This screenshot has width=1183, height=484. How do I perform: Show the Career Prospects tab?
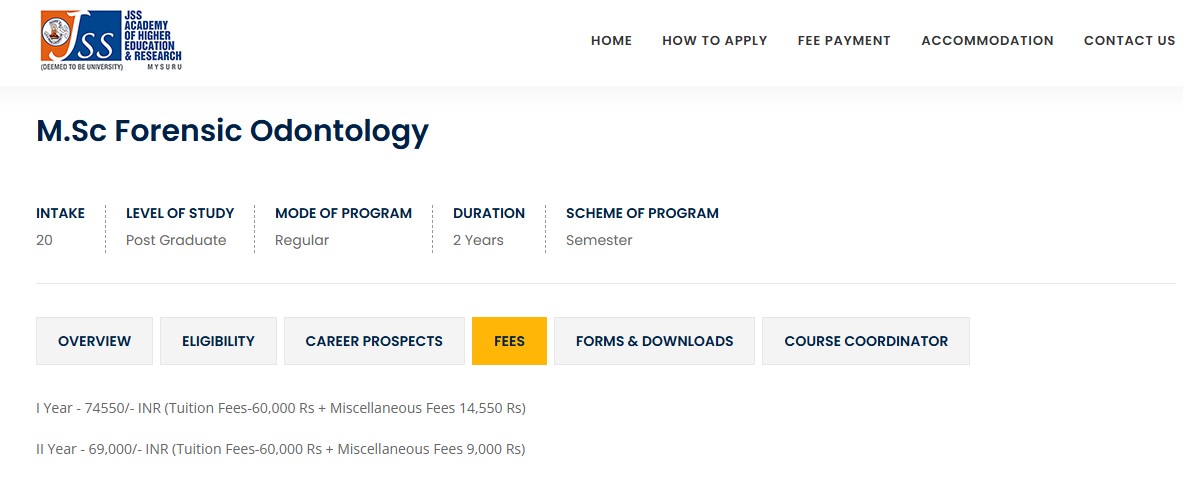374,341
